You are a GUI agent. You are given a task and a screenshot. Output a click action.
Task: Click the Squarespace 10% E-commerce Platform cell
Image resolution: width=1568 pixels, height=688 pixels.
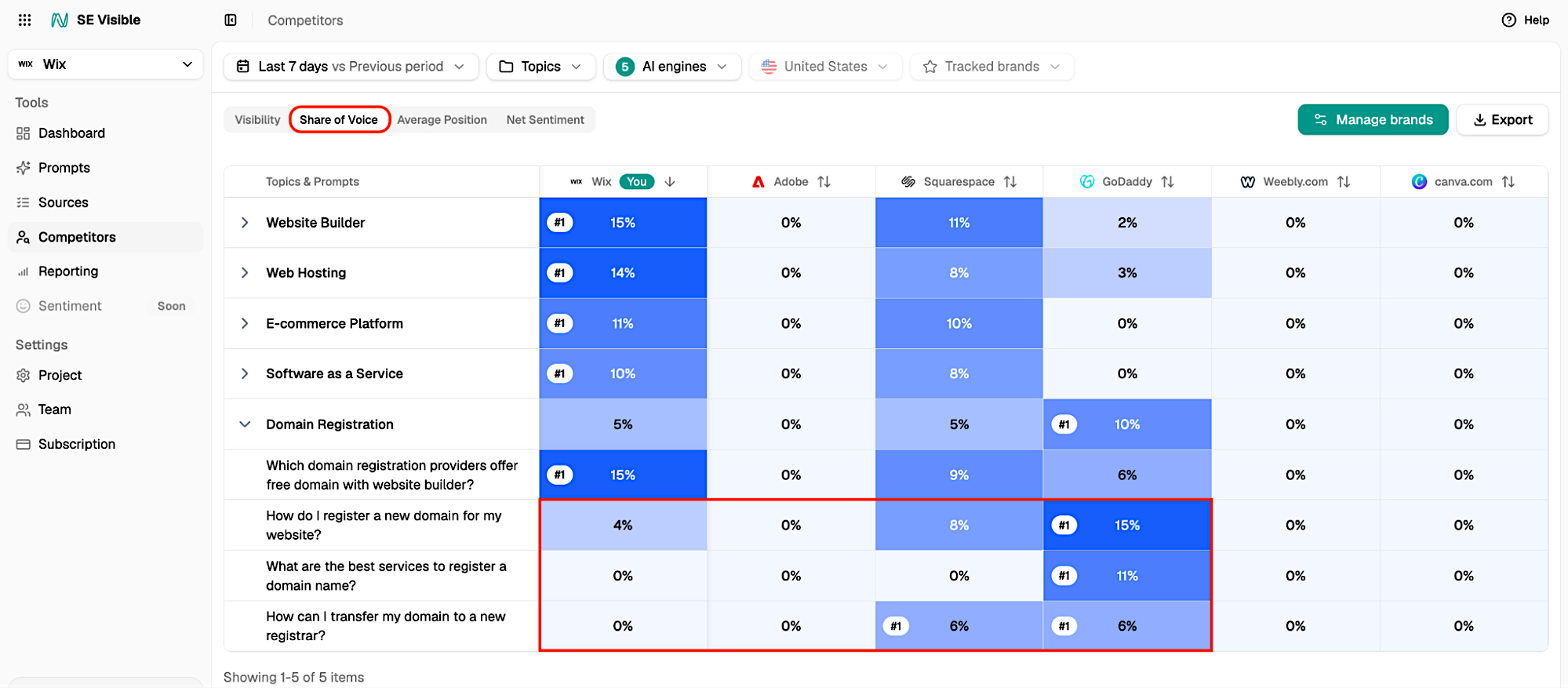(x=959, y=323)
